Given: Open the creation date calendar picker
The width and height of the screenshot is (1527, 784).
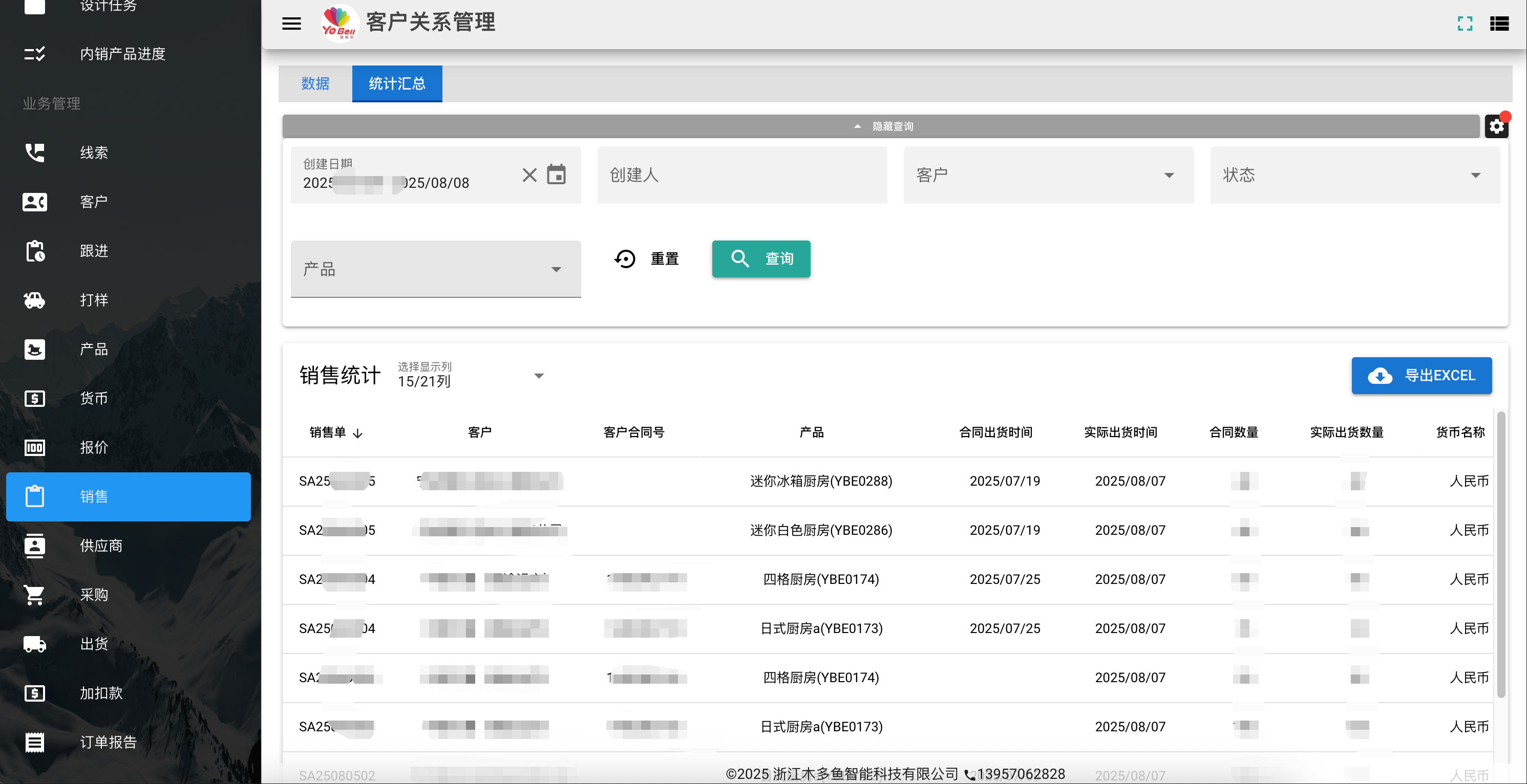Looking at the screenshot, I should tap(556, 175).
